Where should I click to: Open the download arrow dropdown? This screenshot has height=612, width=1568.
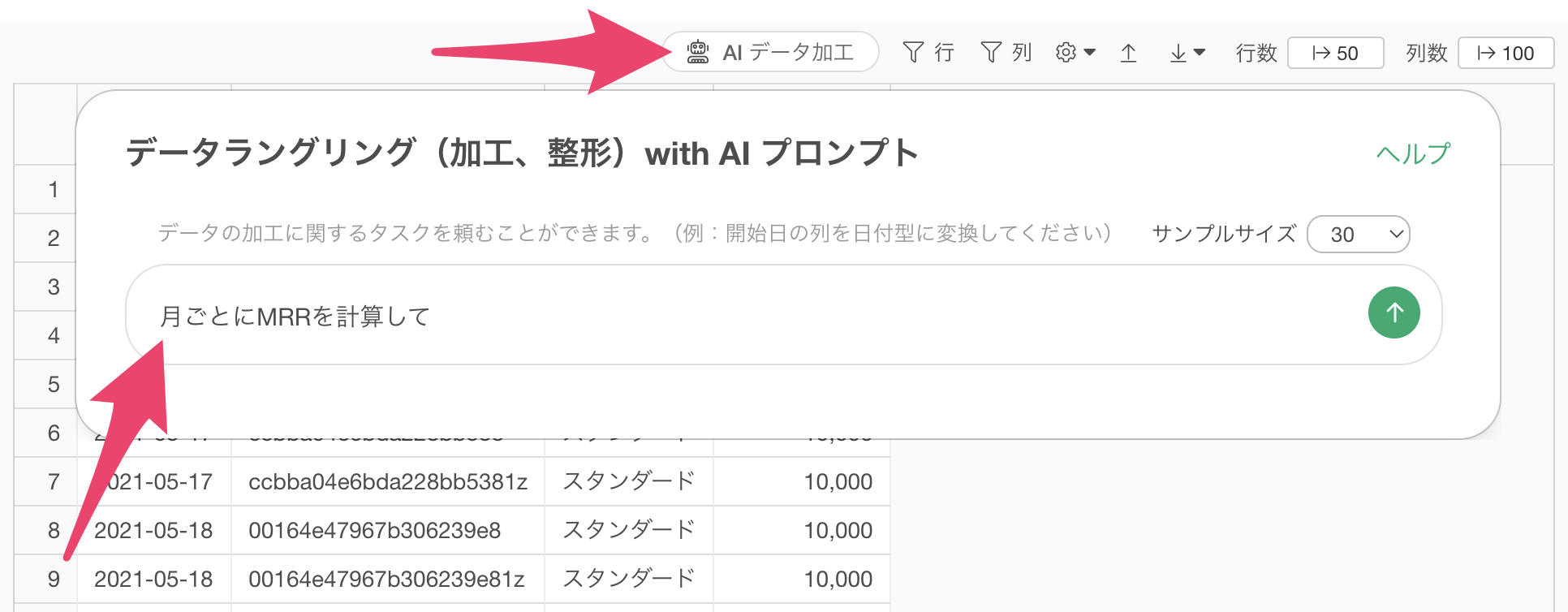[x=1187, y=53]
